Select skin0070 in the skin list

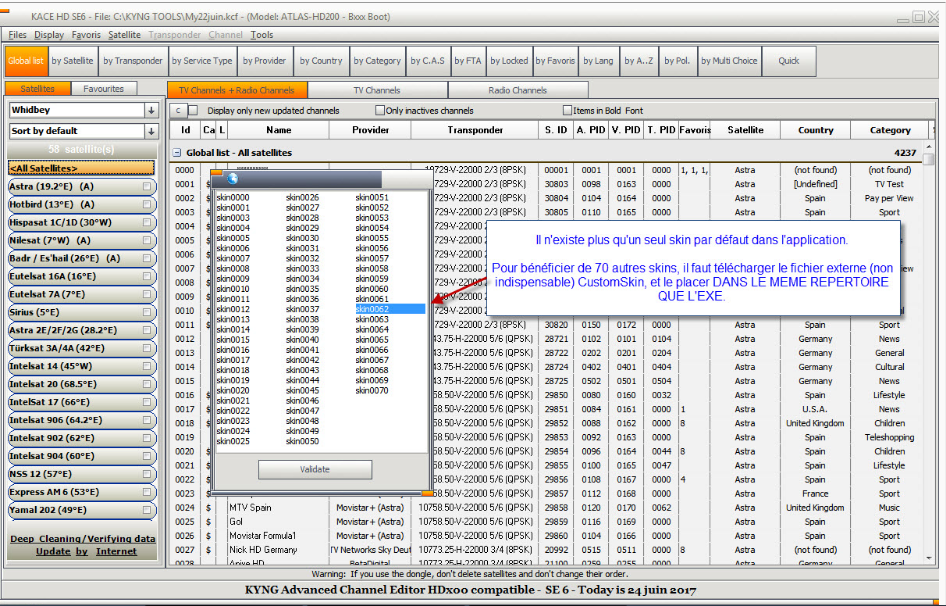372,391
